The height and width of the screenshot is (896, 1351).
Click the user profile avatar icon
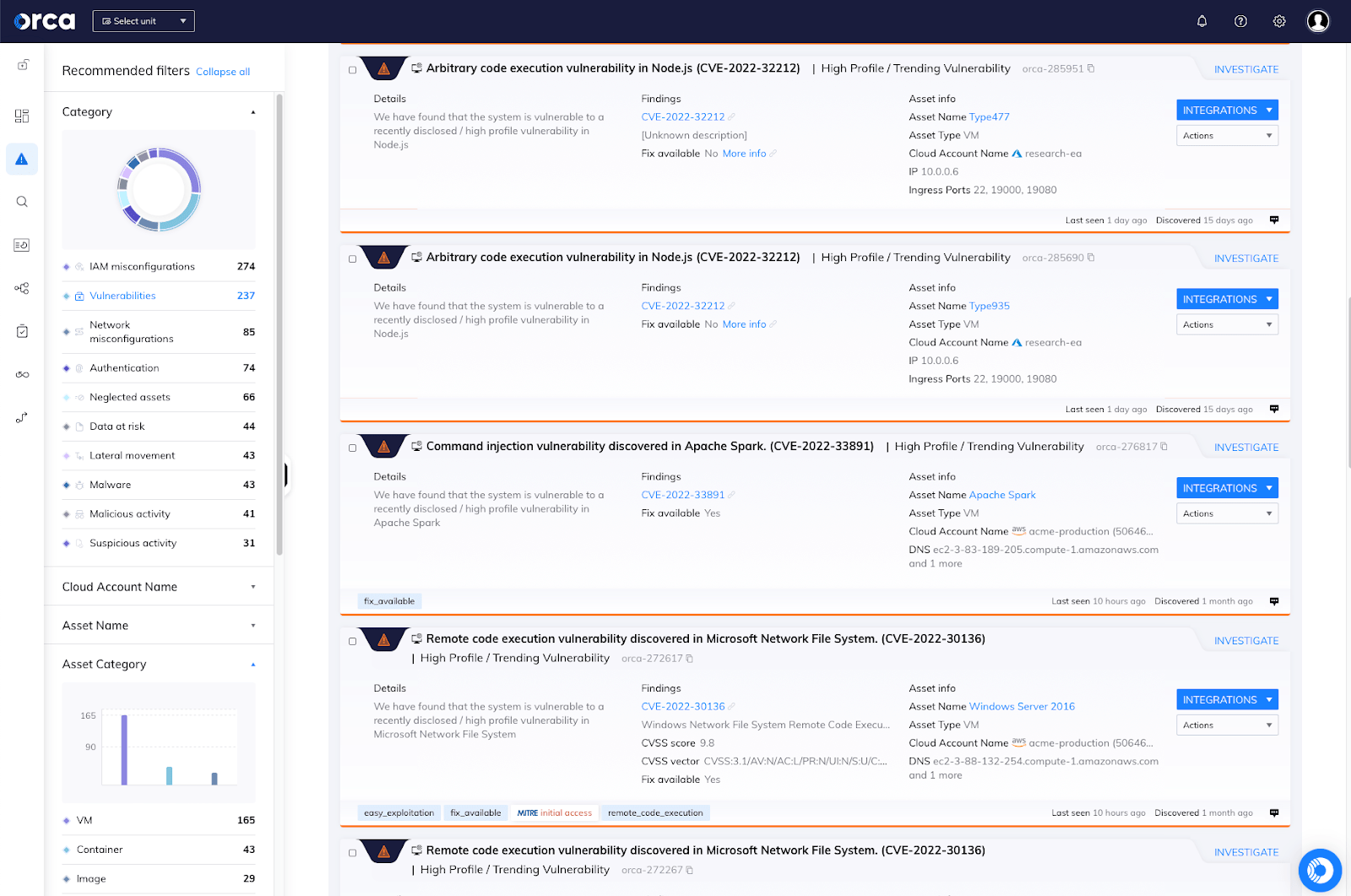click(x=1317, y=20)
